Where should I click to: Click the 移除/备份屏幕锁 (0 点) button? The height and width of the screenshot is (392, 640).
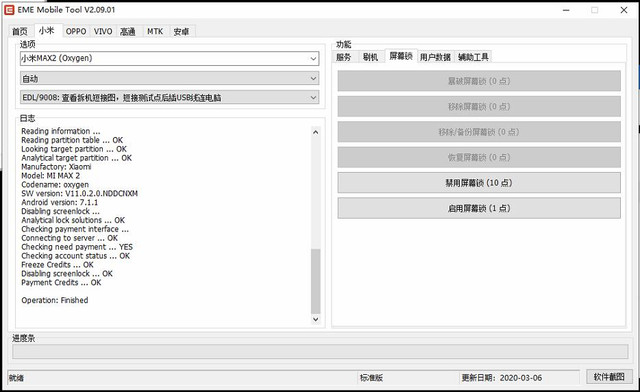[479, 132]
